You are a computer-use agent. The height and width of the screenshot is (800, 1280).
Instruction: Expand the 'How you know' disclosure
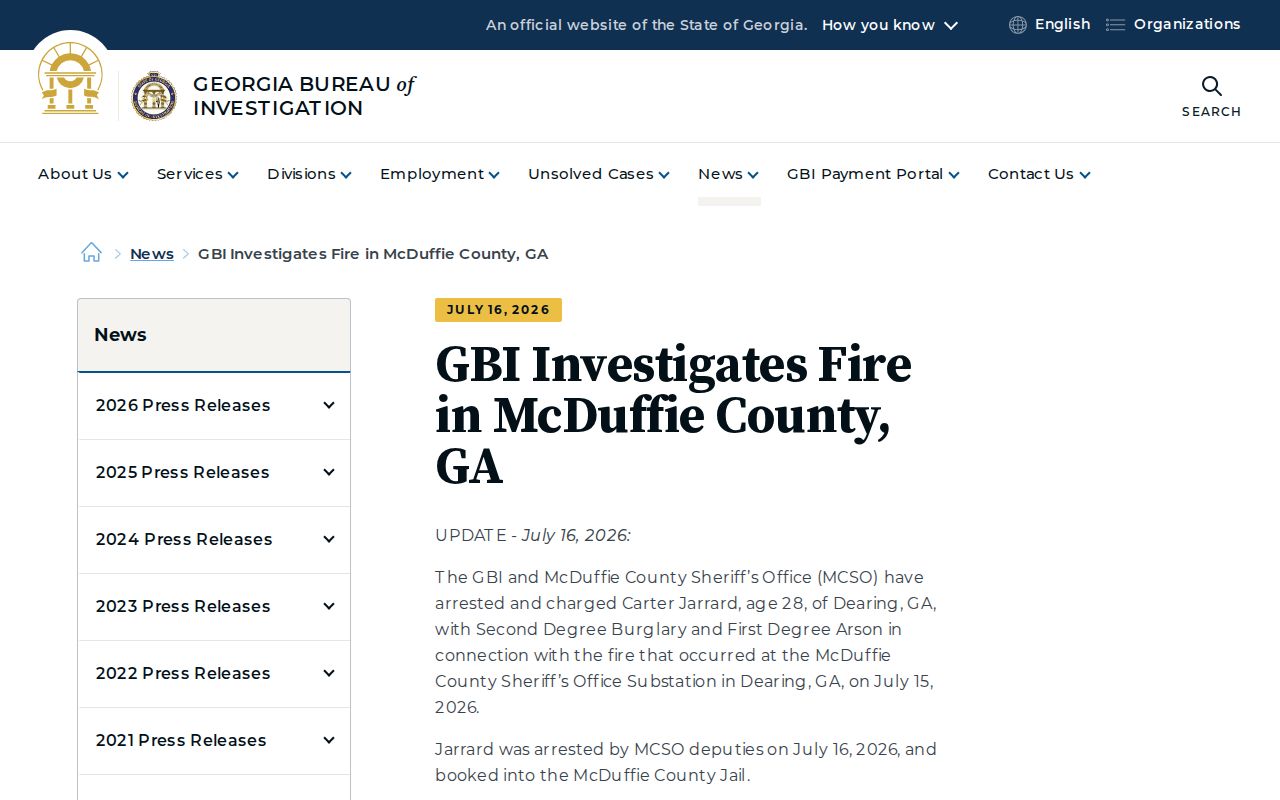point(890,25)
